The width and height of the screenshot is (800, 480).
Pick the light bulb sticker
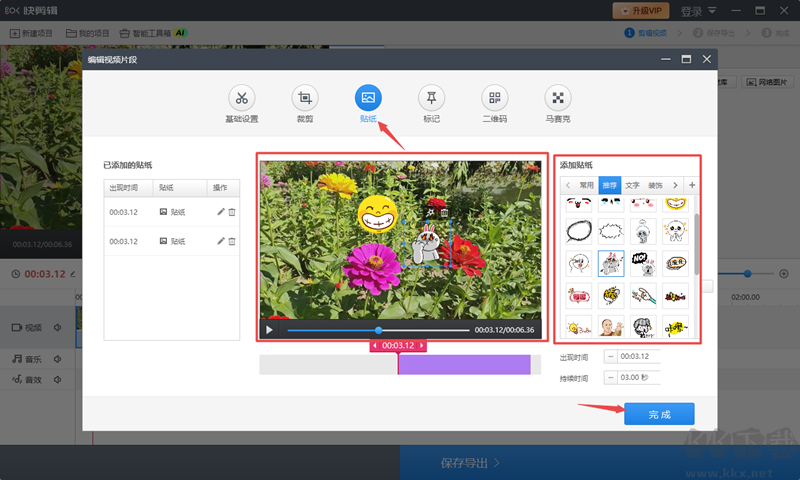click(579, 326)
